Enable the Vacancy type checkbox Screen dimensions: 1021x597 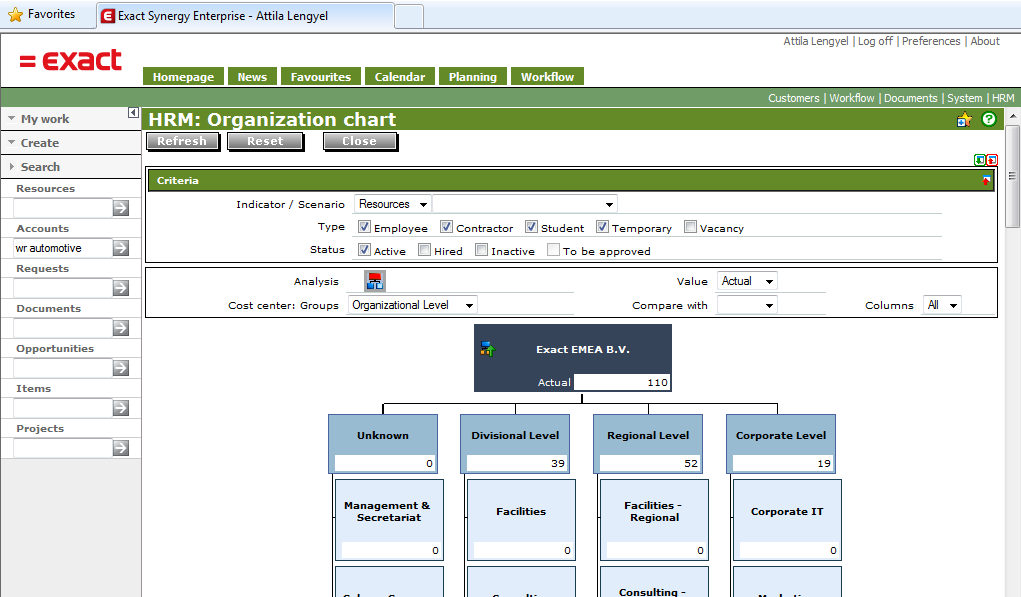[690, 227]
